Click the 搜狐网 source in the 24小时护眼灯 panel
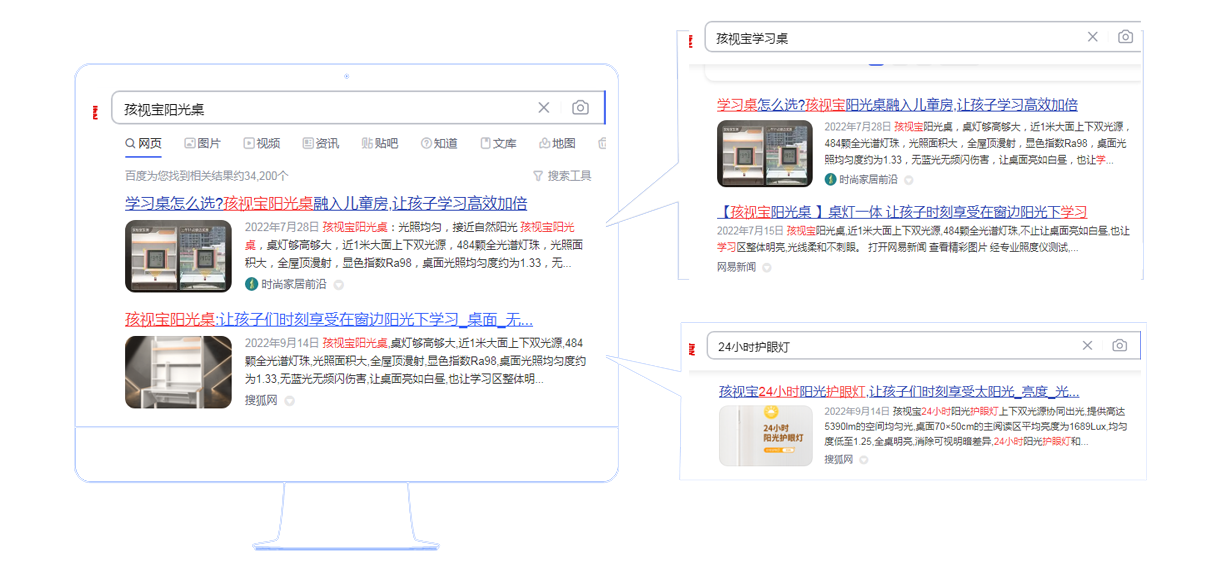 pyautogui.click(x=838, y=459)
